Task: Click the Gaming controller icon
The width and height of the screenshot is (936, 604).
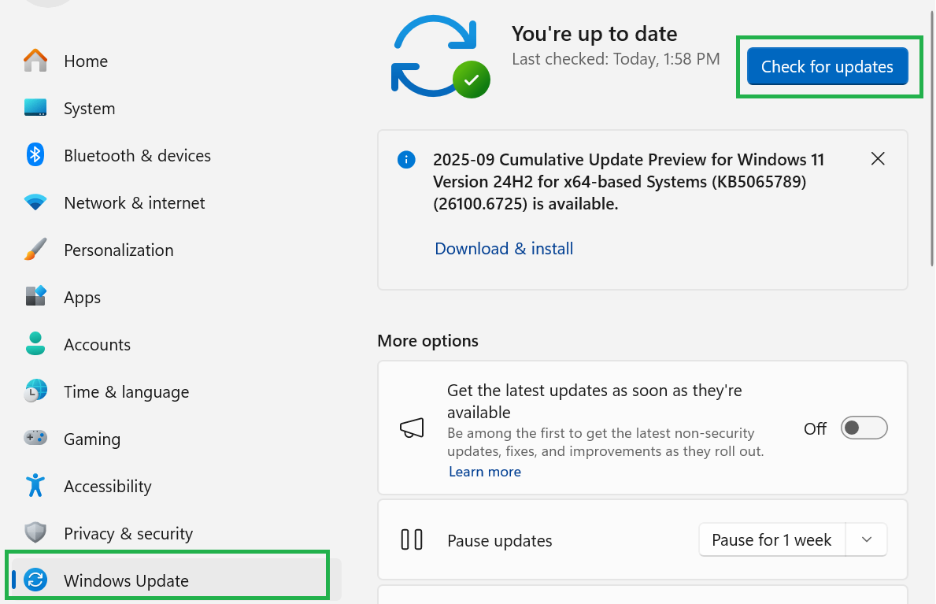Action: coord(35,438)
